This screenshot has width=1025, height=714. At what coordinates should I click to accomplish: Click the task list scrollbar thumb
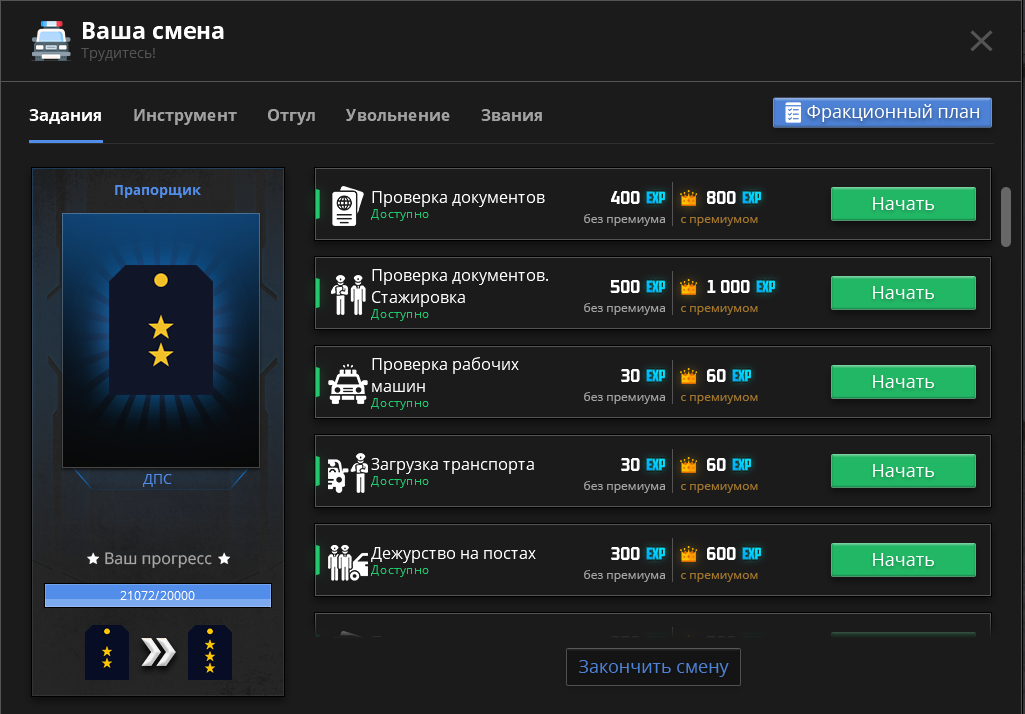point(1005,216)
